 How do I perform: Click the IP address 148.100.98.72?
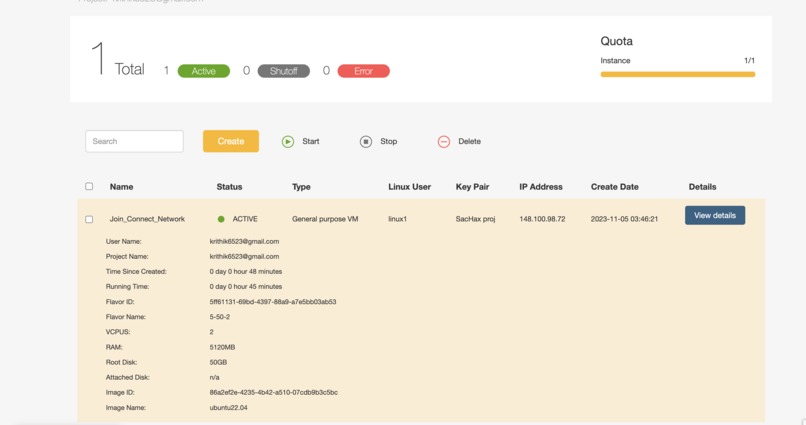pos(542,219)
